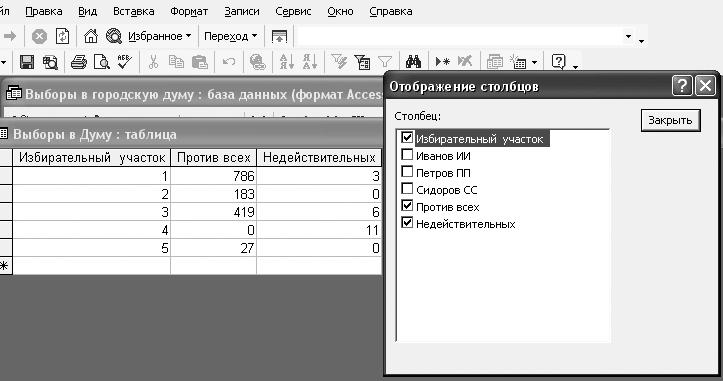Click the show only Web toolbar icon
Screen dimensions: 723x381
tap(279, 36)
